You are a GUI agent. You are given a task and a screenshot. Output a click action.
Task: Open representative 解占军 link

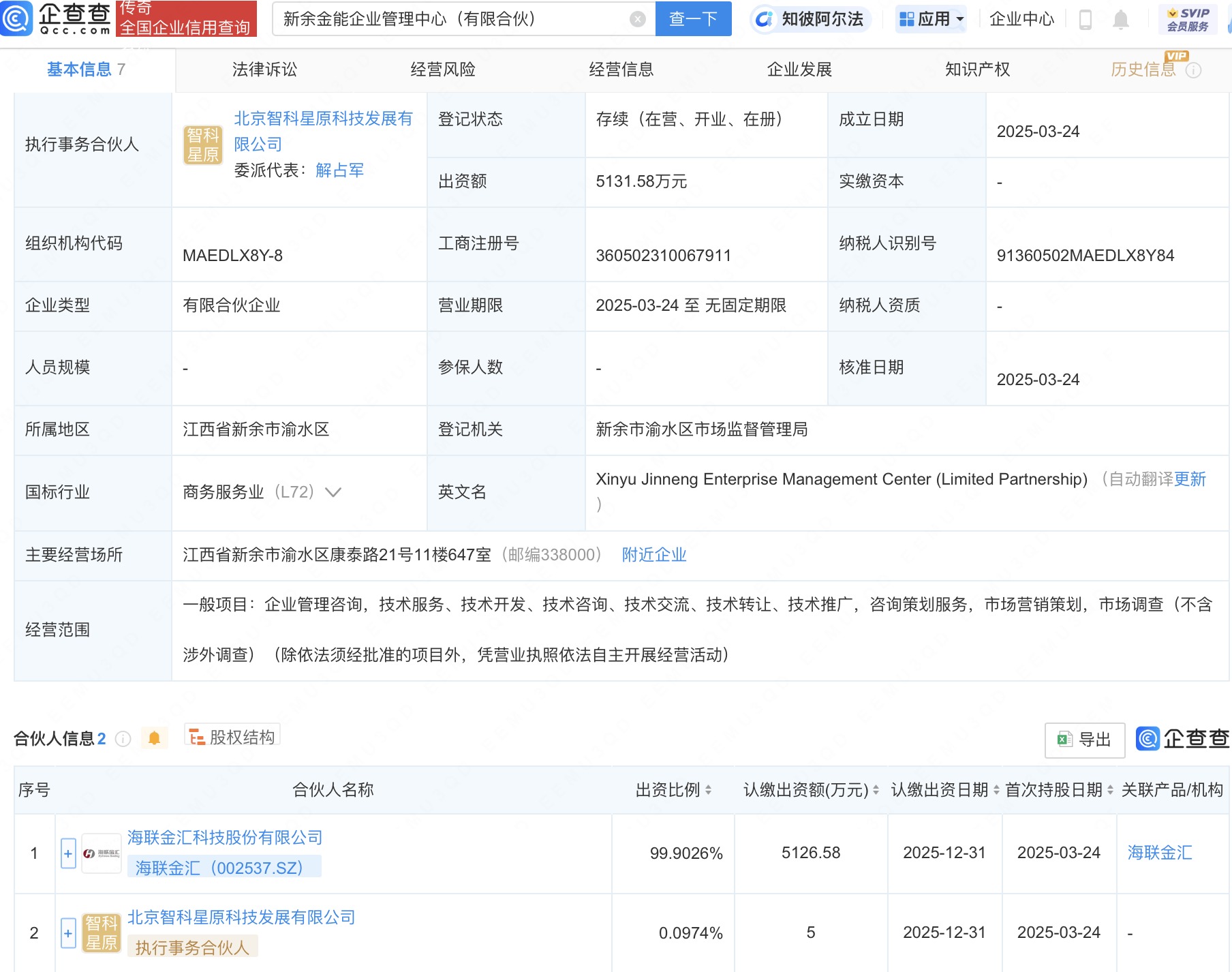click(x=339, y=170)
